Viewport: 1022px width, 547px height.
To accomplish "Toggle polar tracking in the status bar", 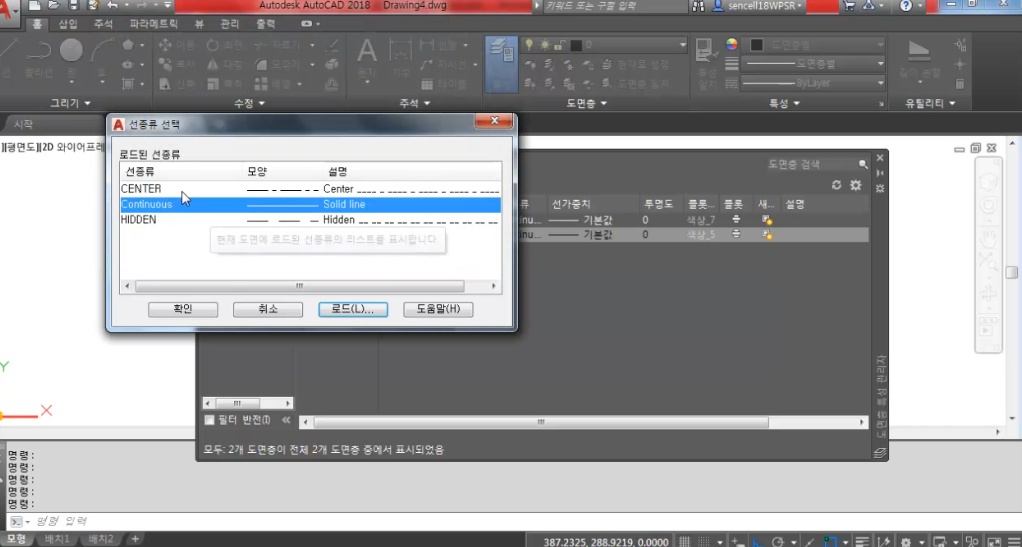I will (778, 541).
